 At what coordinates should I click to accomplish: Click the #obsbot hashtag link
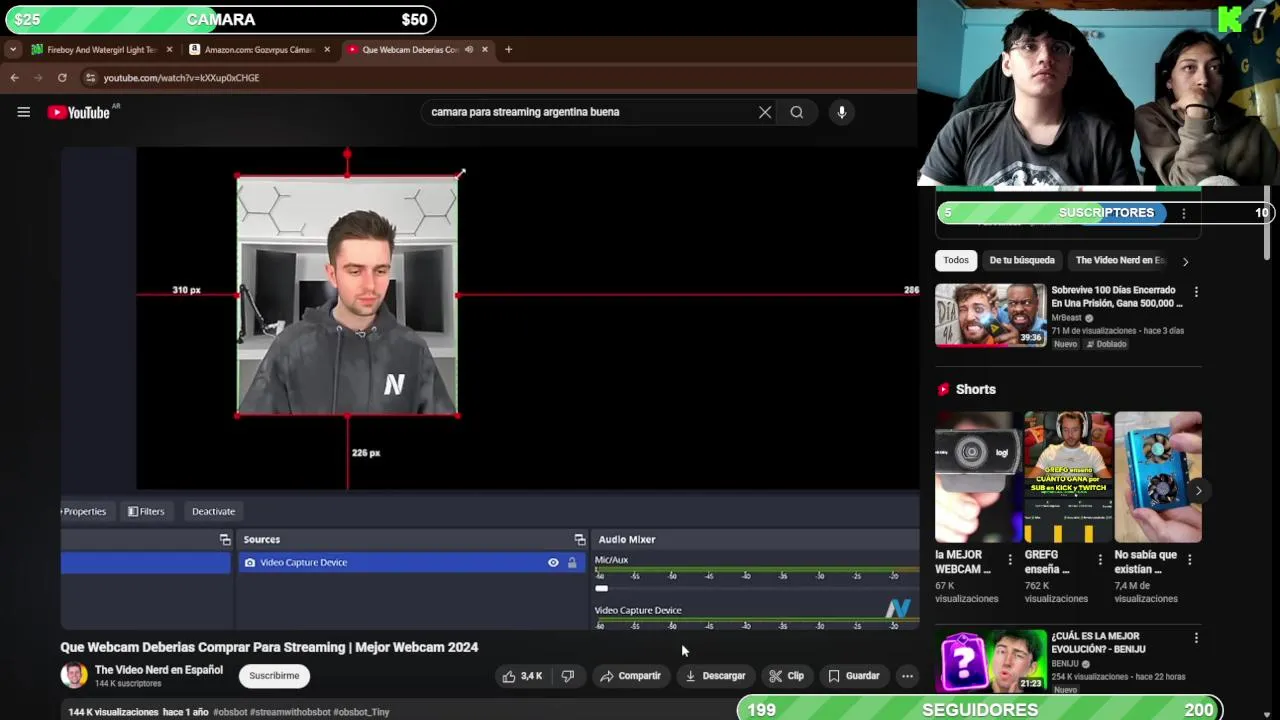tap(230, 712)
